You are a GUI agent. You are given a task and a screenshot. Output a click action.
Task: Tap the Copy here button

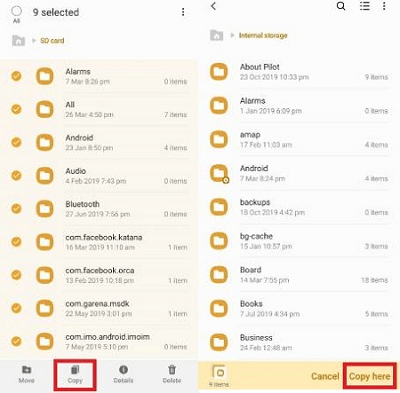pos(369,376)
